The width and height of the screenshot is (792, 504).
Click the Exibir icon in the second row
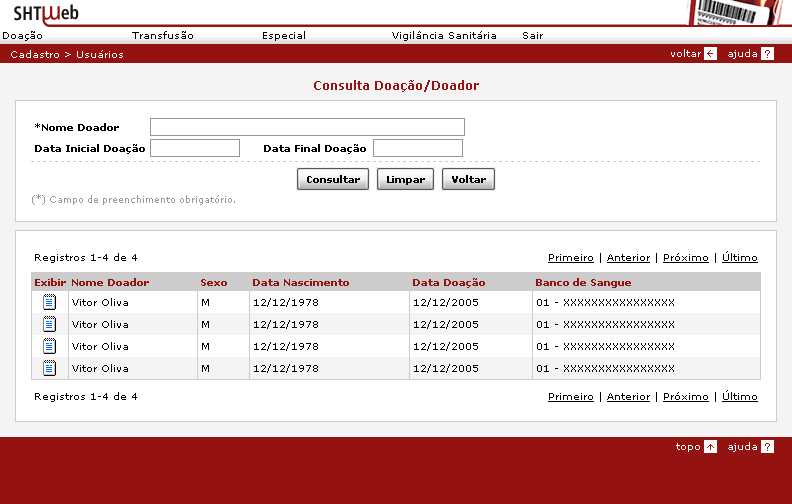[49, 324]
